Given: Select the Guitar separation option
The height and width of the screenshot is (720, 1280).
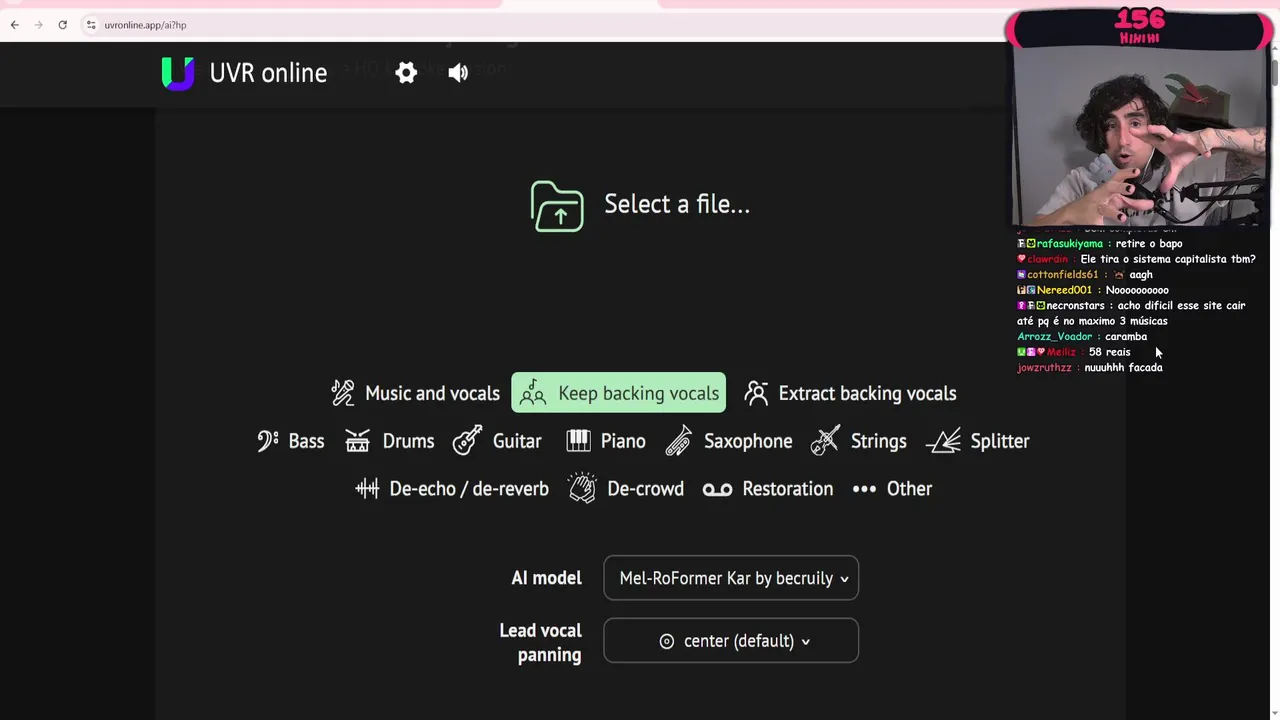Looking at the screenshot, I should (497, 441).
